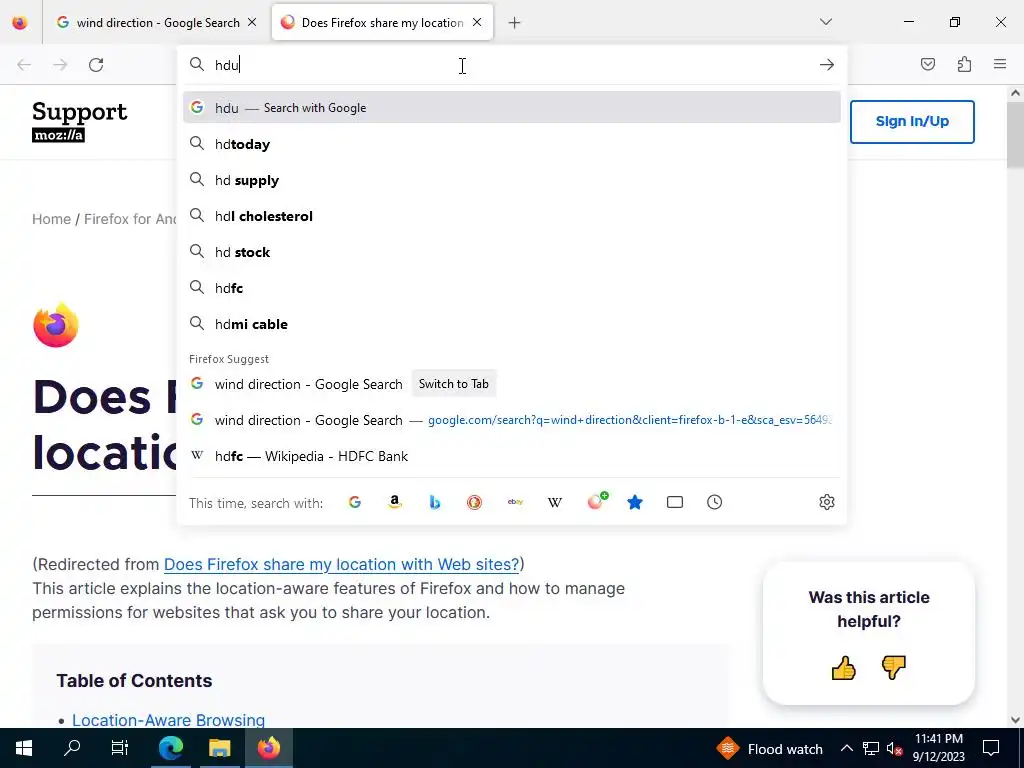Search in History clock icon
Viewport: 1024px width, 768px height.
coord(714,502)
